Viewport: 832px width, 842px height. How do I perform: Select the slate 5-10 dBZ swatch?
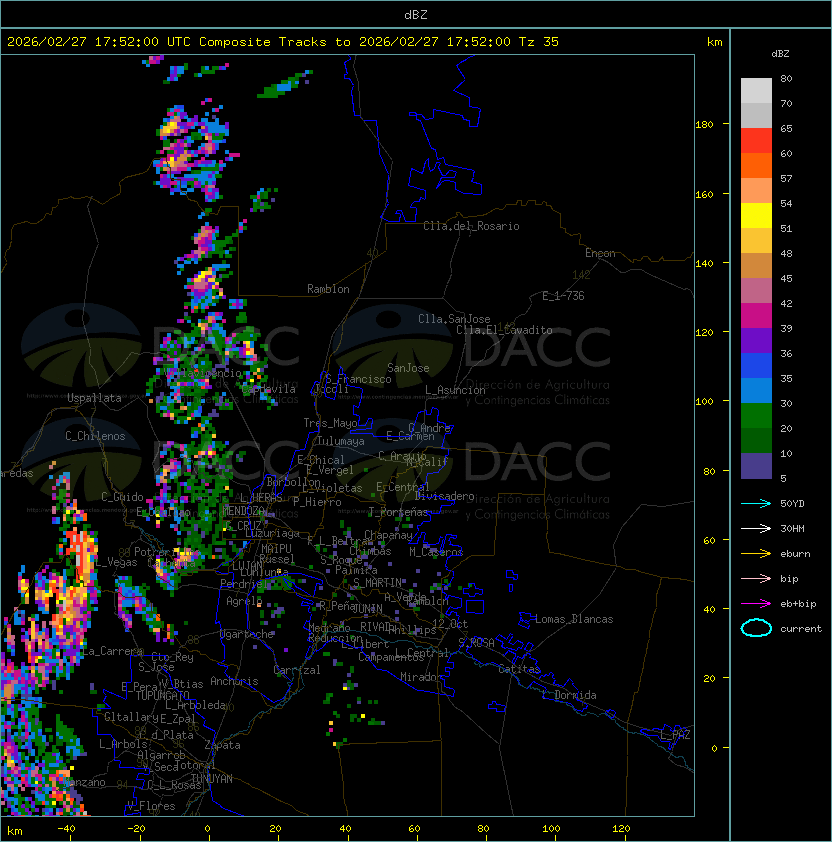(756, 466)
